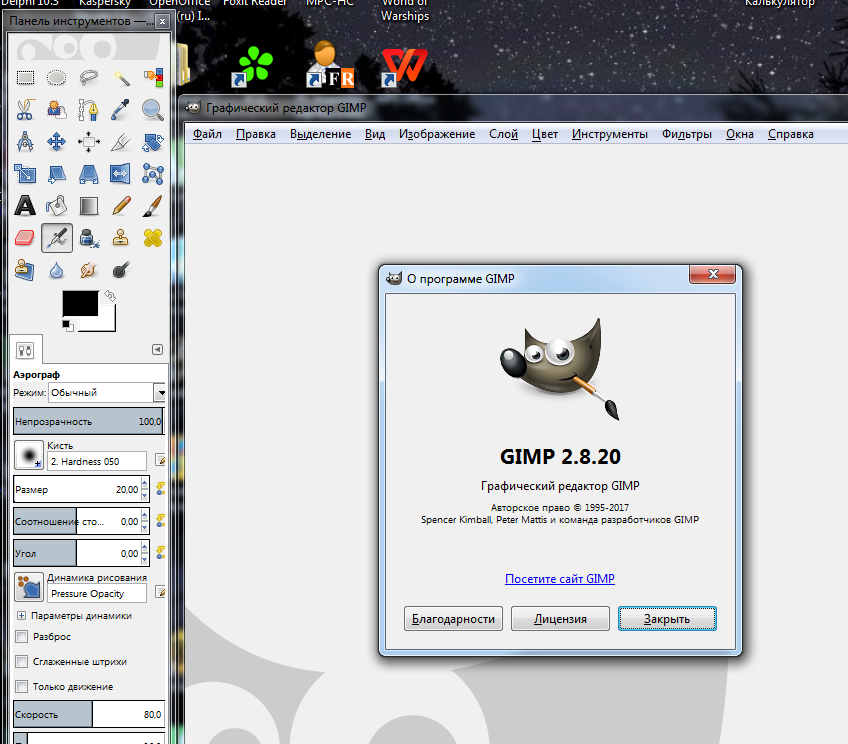Select the Foreground Select tool
This screenshot has width=848, height=744.
coord(56,110)
